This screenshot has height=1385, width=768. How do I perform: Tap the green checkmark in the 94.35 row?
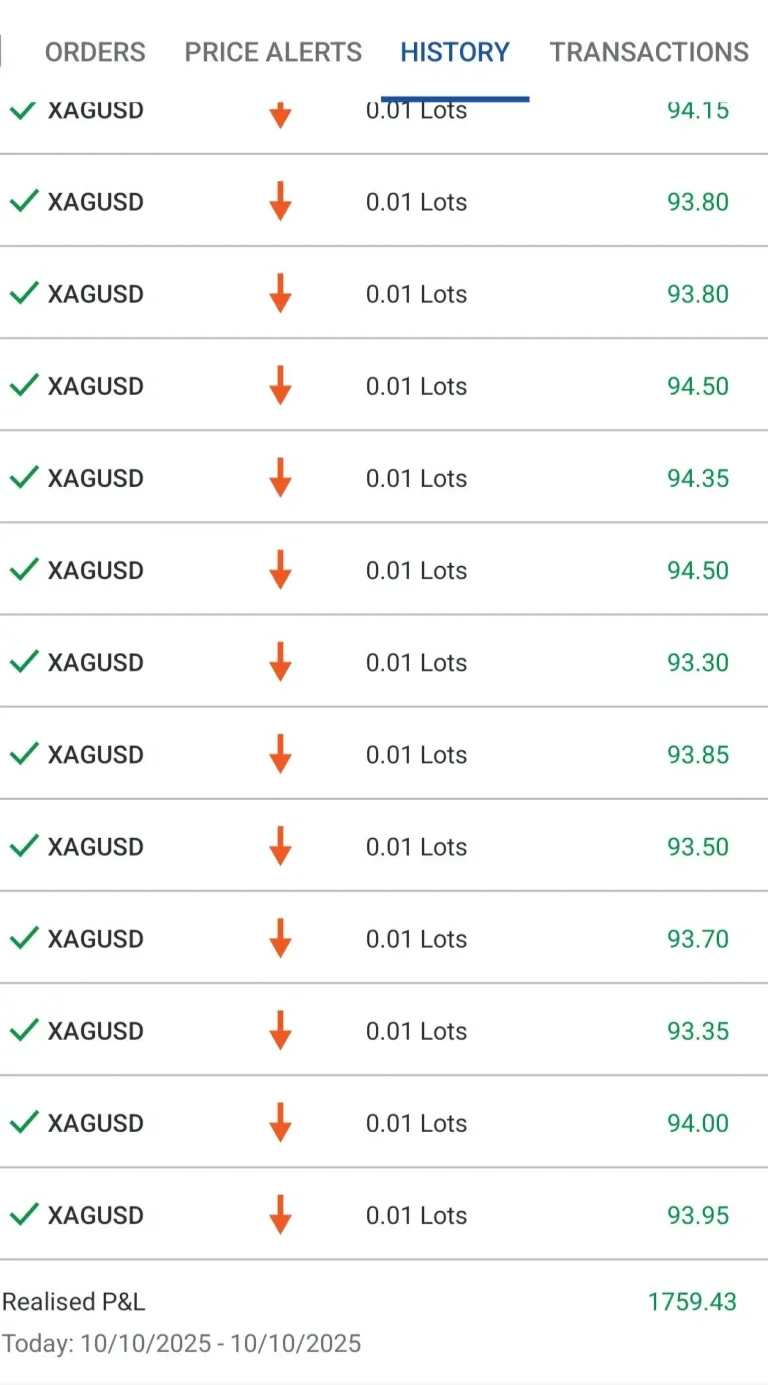tap(24, 477)
